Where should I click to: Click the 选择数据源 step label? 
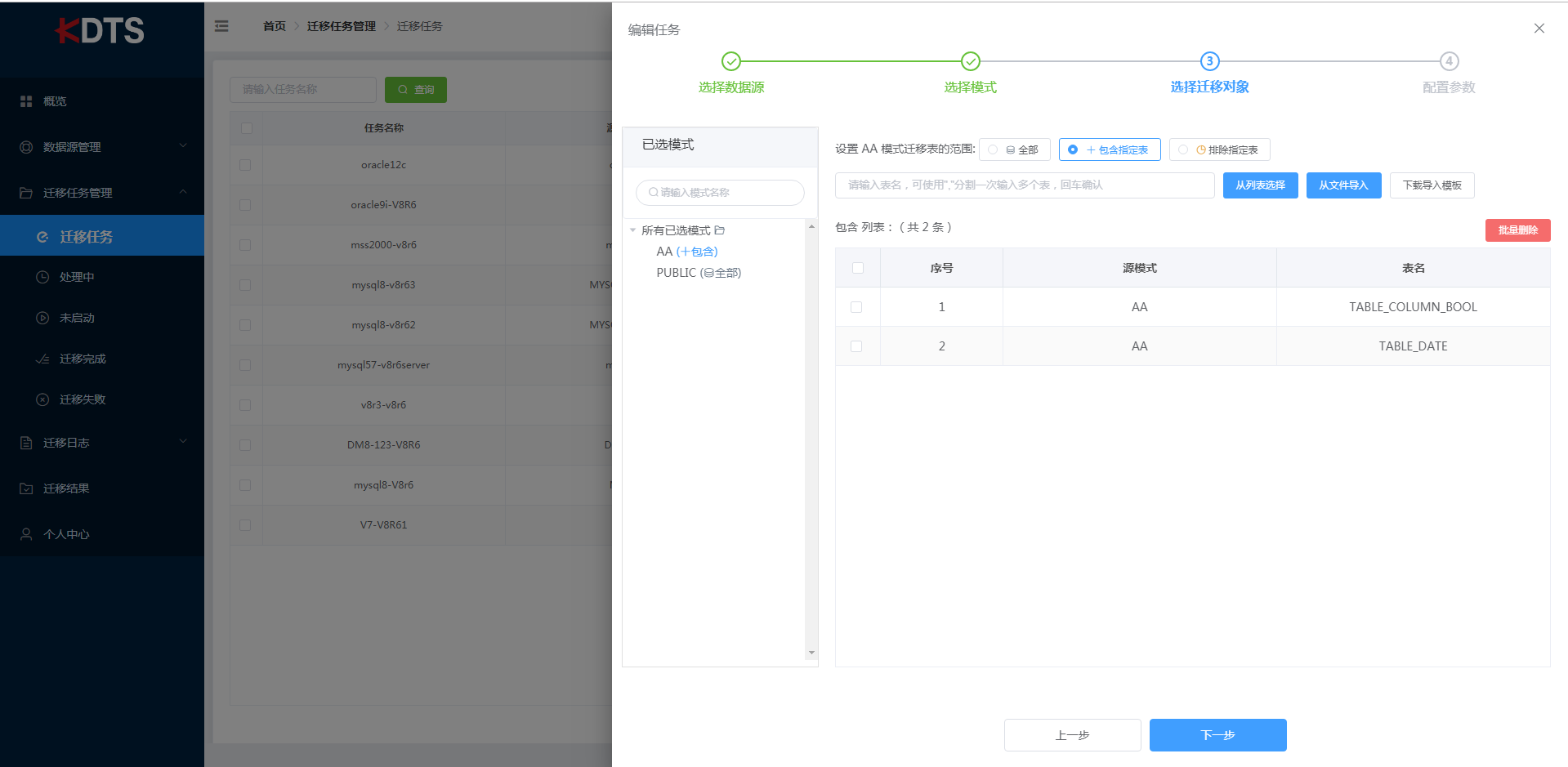pyautogui.click(x=731, y=87)
